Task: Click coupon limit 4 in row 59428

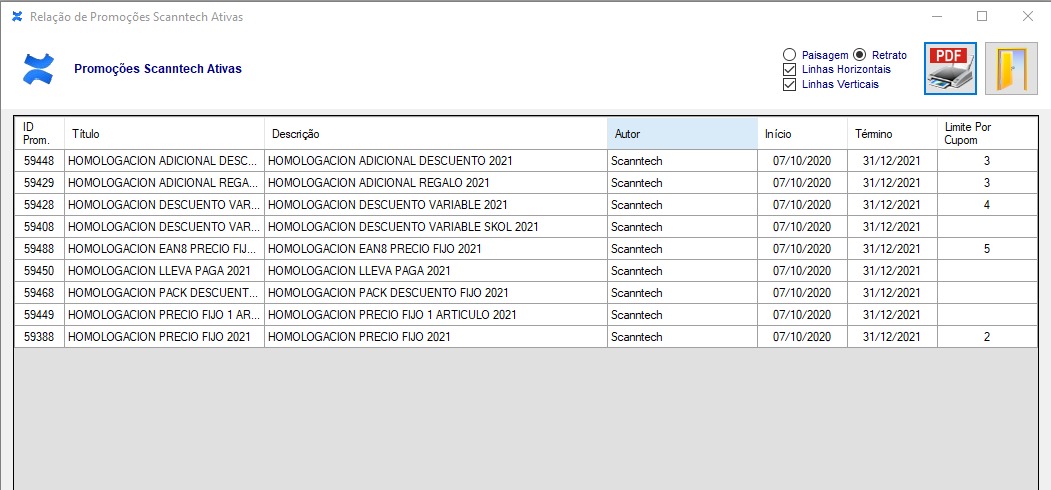Action: click(987, 205)
